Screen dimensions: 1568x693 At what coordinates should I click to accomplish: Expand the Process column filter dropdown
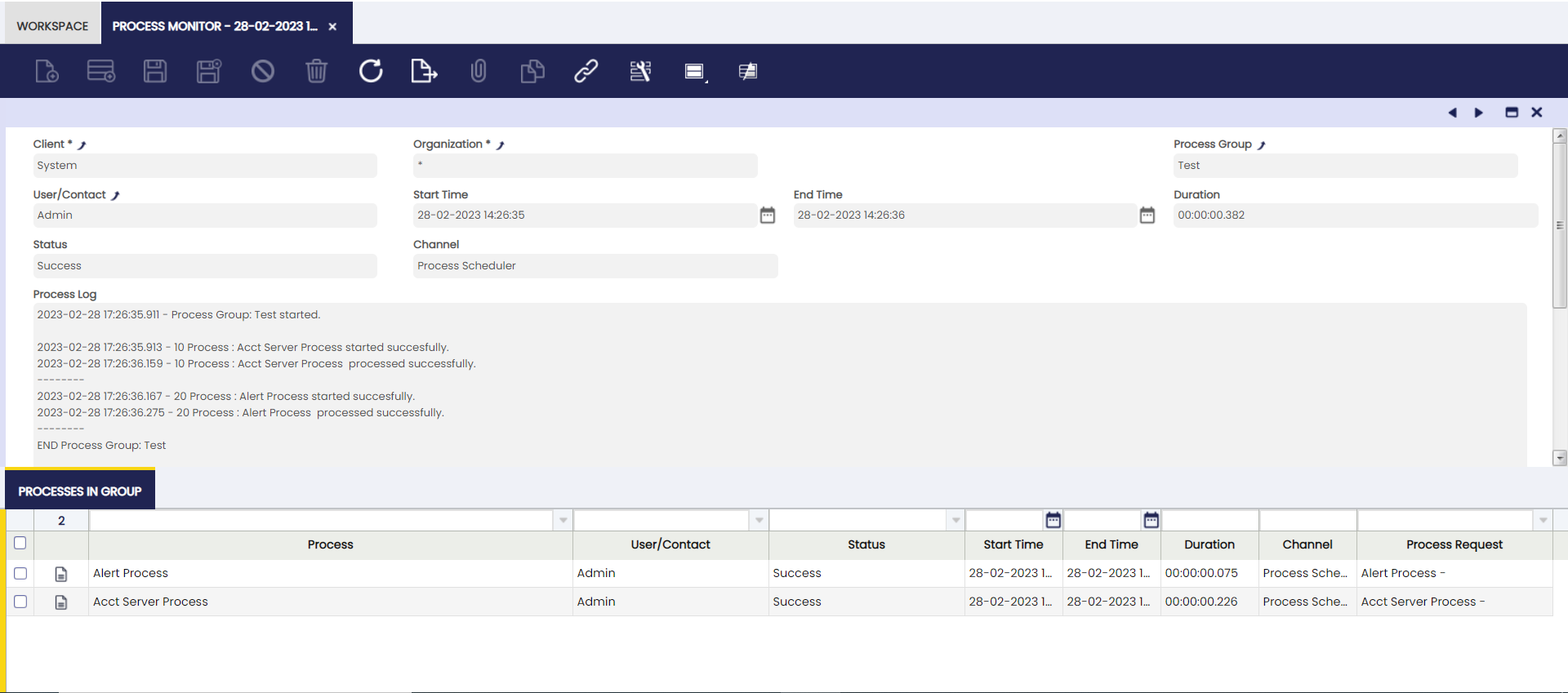[x=563, y=520]
